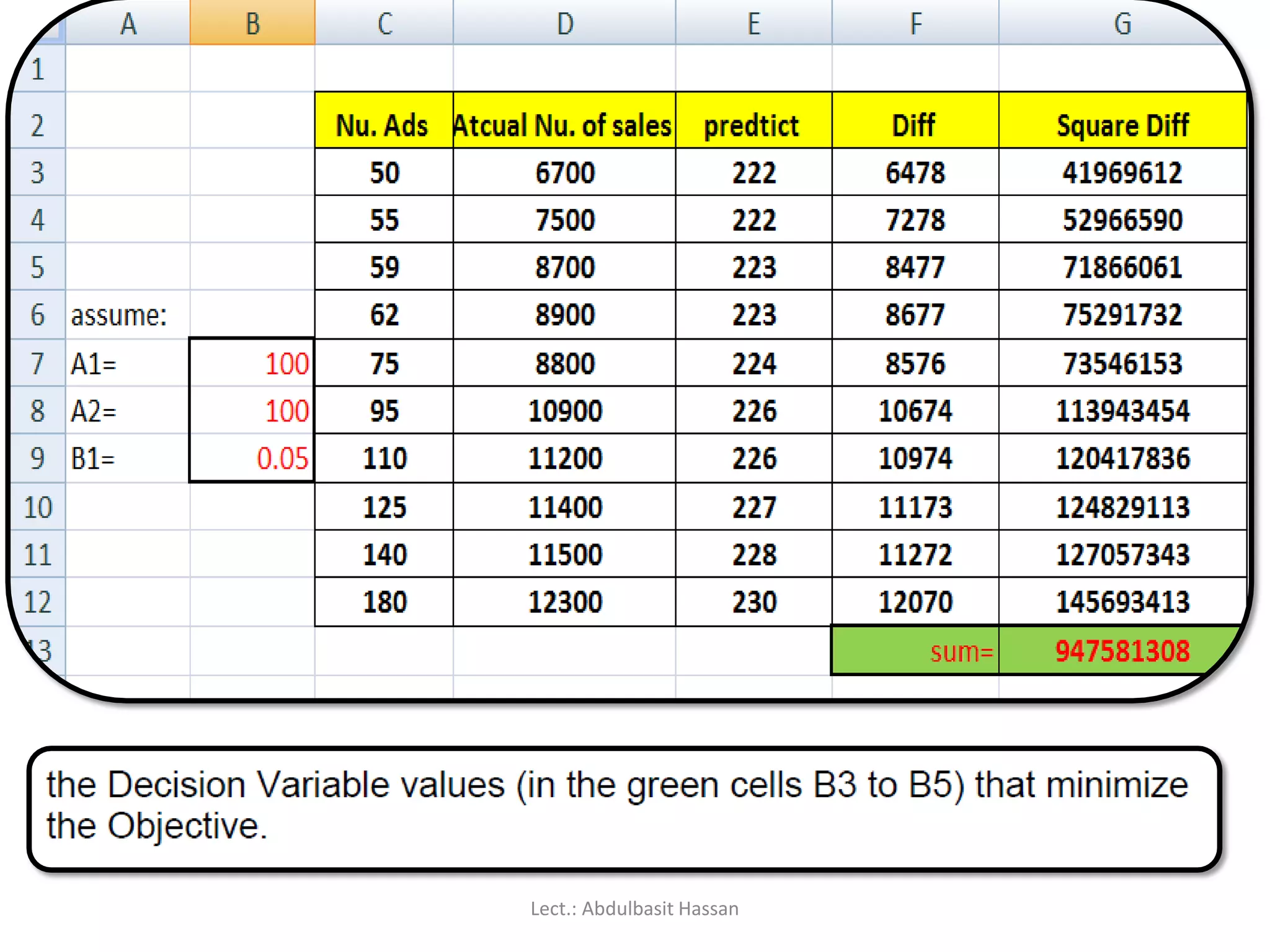The width and height of the screenshot is (1270, 952).
Task: Click the 'assume:' label cell
Action: pyautogui.click(x=119, y=315)
